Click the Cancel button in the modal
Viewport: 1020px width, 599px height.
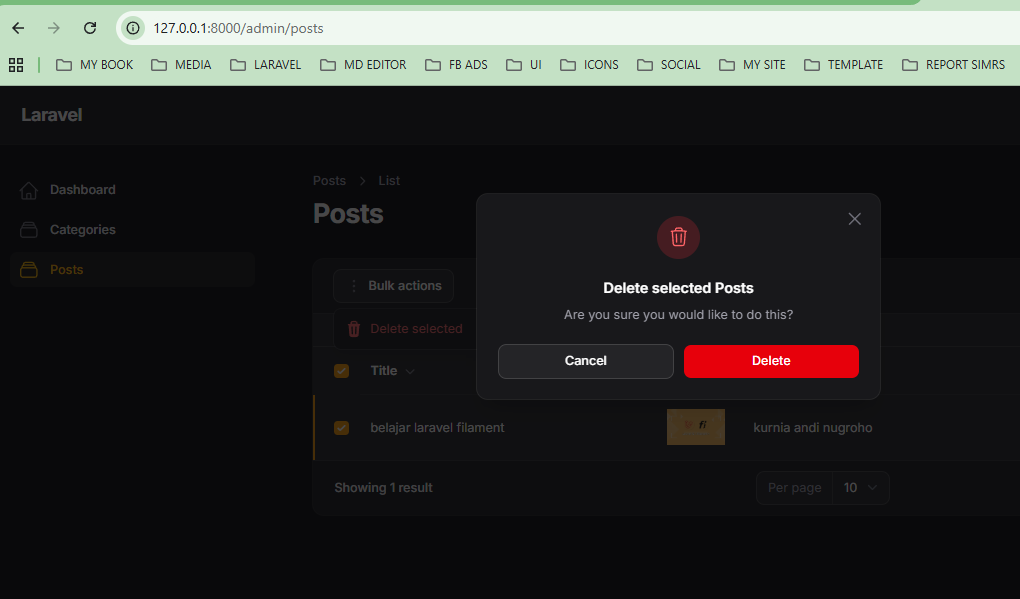[x=585, y=361]
